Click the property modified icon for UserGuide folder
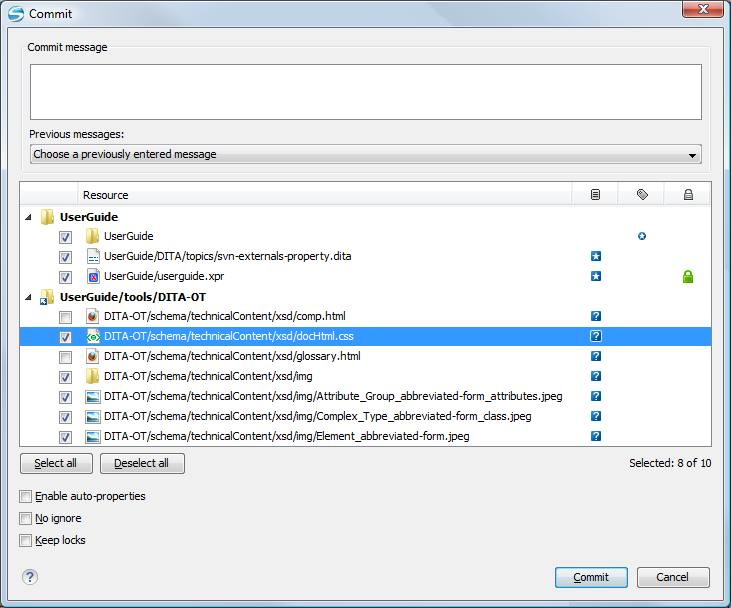The width and height of the screenshot is (731, 608). pyautogui.click(x=642, y=237)
